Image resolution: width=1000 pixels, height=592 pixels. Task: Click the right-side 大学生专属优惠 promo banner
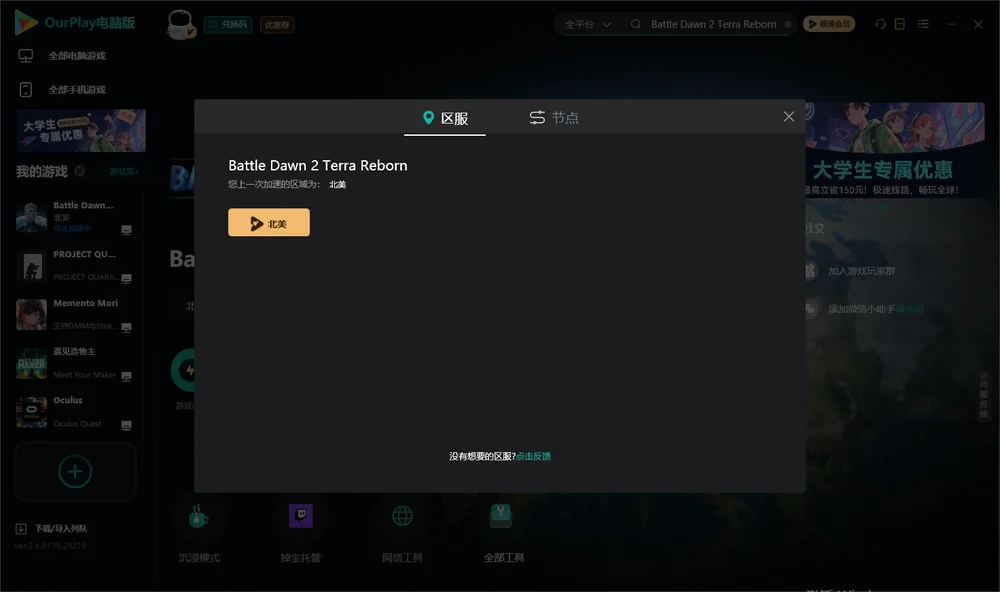895,150
